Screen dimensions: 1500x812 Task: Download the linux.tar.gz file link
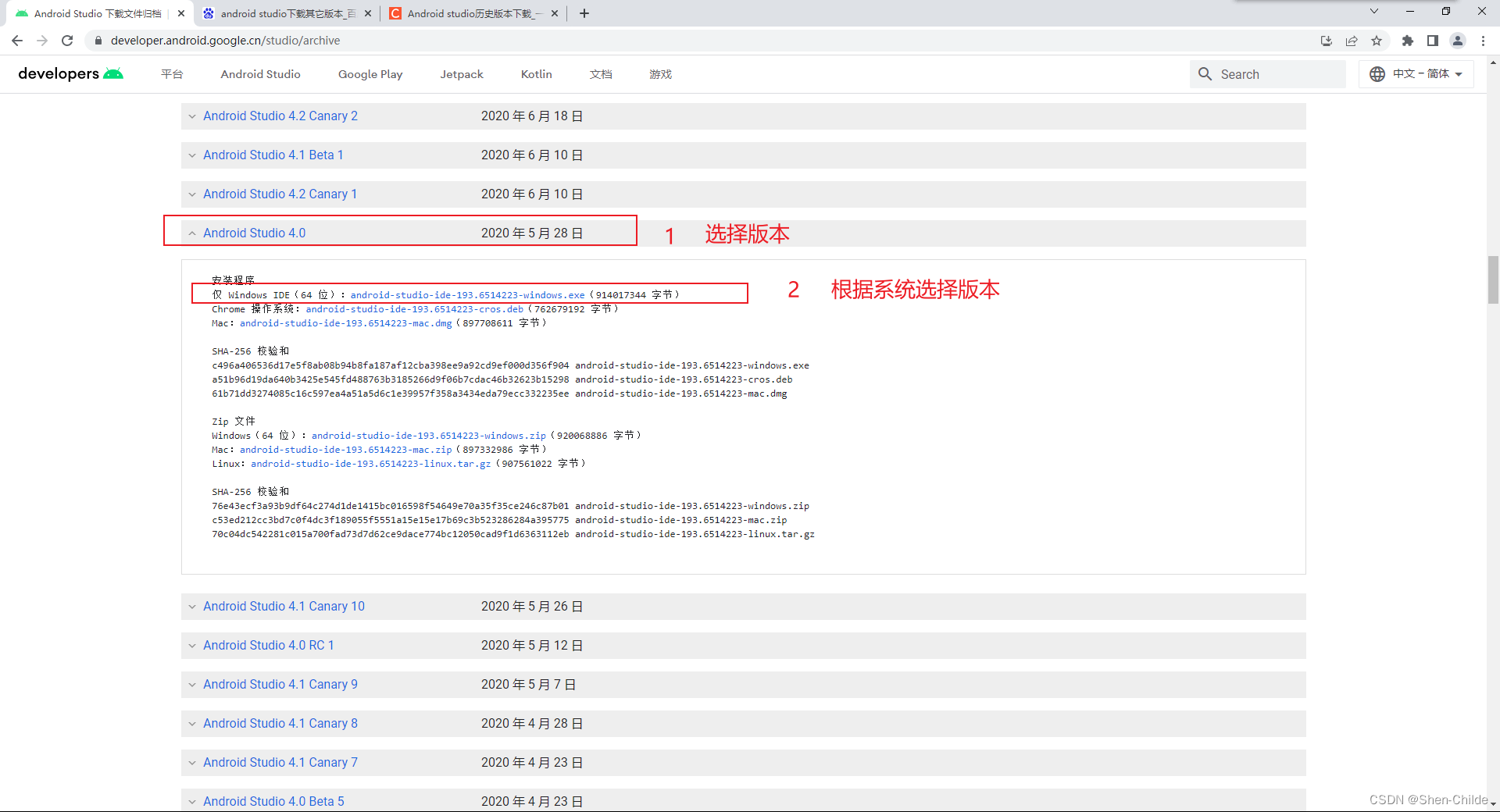[x=371, y=464]
